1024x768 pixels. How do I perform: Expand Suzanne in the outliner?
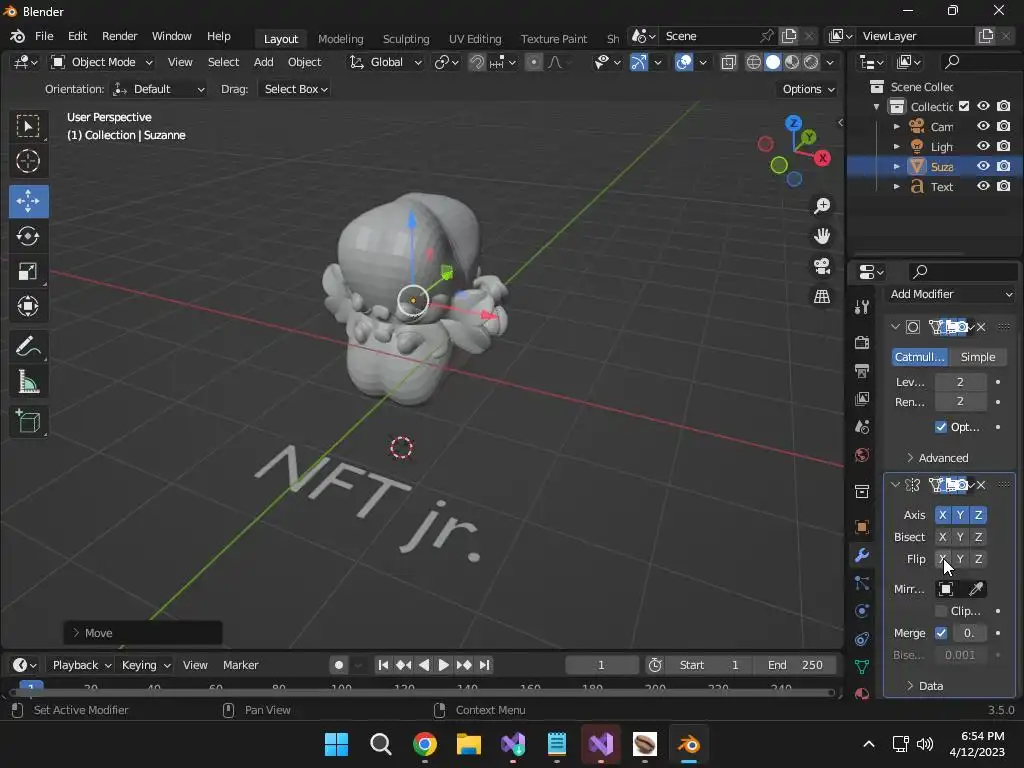tap(897, 167)
